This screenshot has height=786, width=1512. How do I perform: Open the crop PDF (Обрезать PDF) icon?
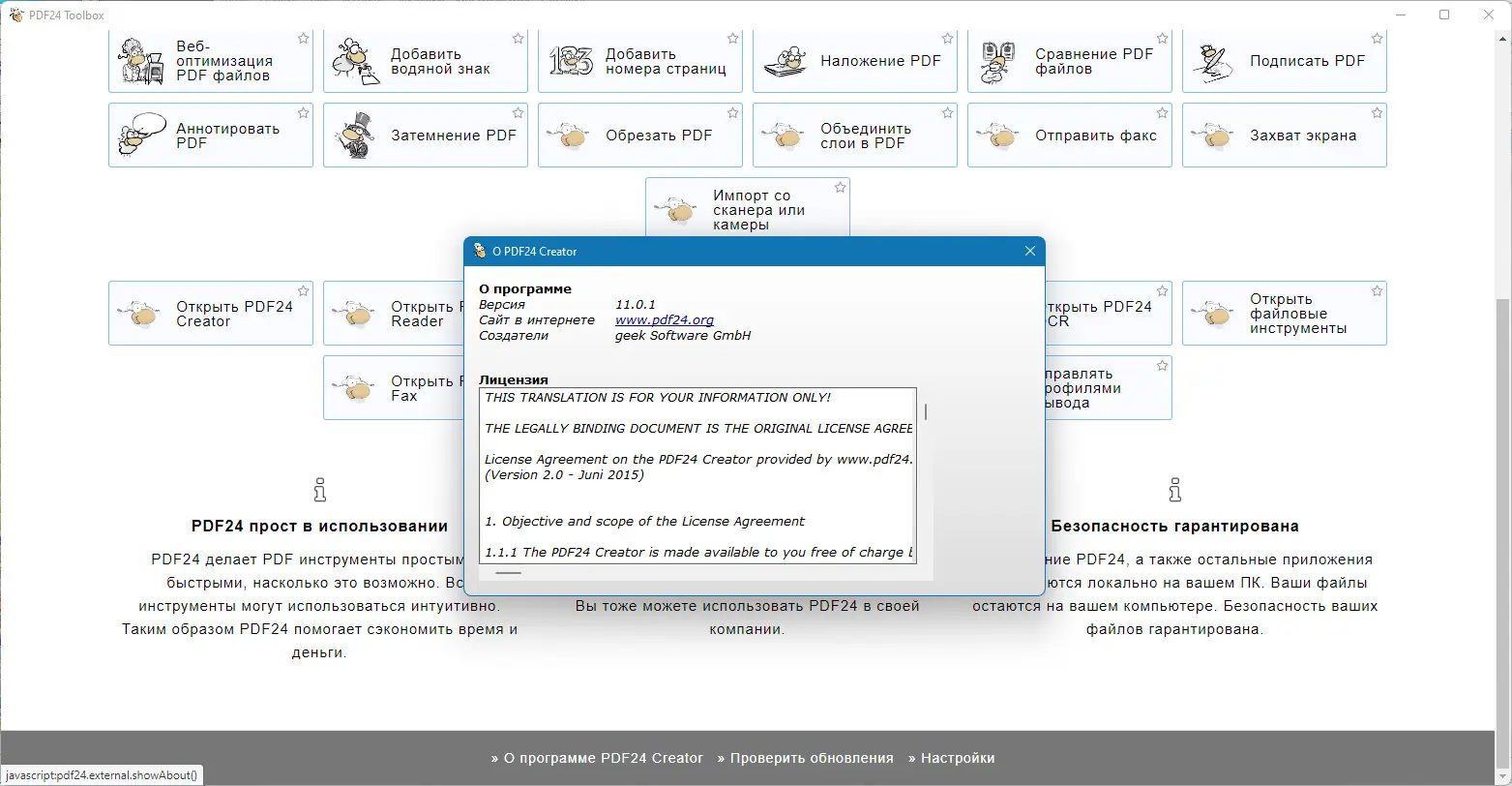pos(570,136)
